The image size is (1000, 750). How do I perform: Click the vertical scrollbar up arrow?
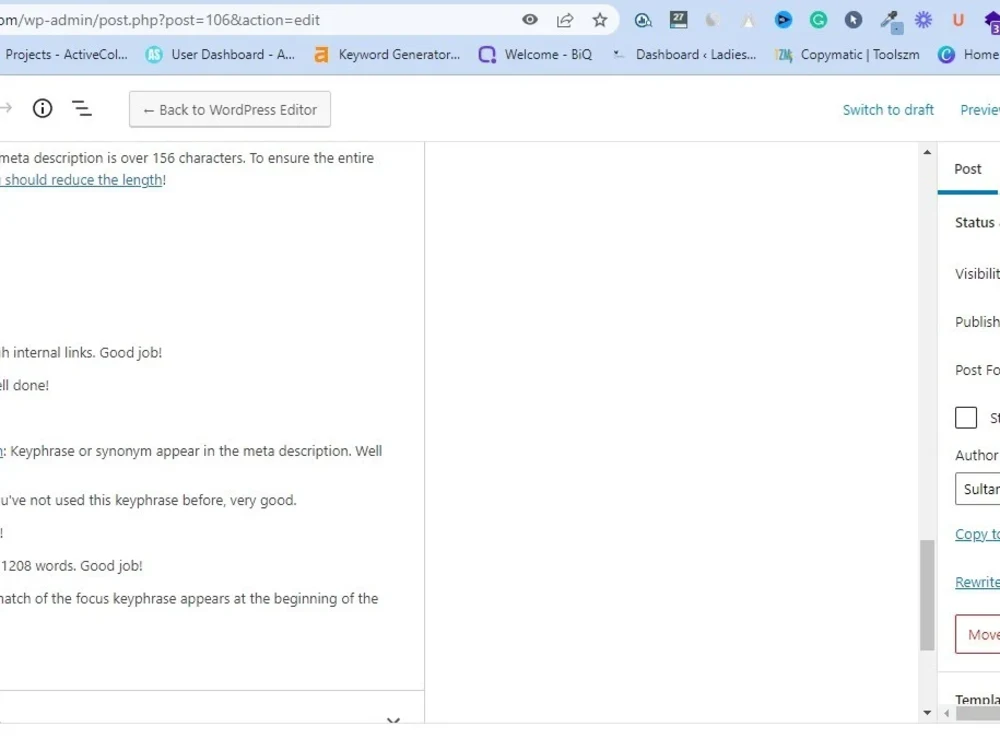927,152
